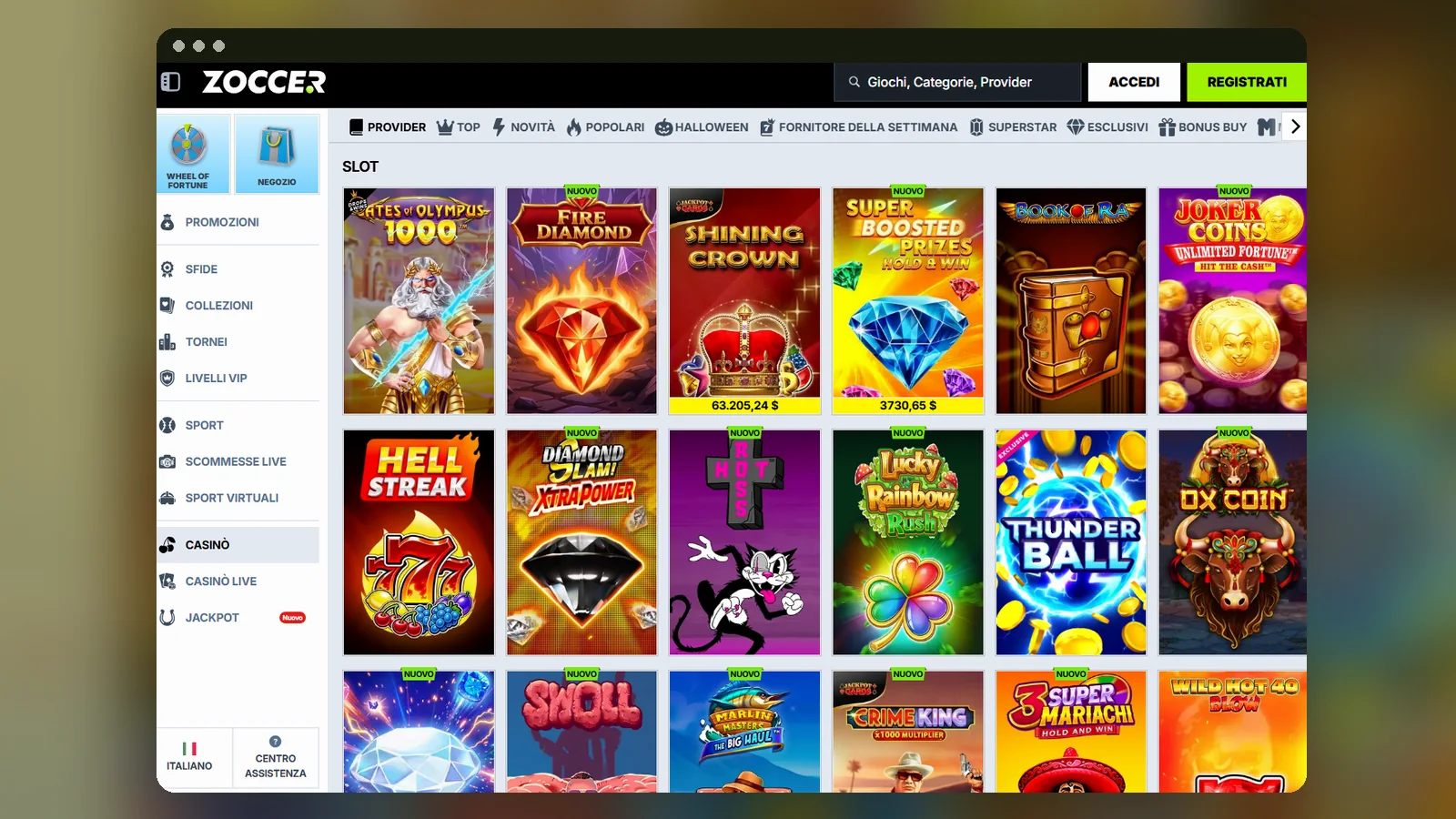Screen dimensions: 1456x819
Task: Open the Negozio shop tile
Action: pyautogui.click(x=277, y=154)
